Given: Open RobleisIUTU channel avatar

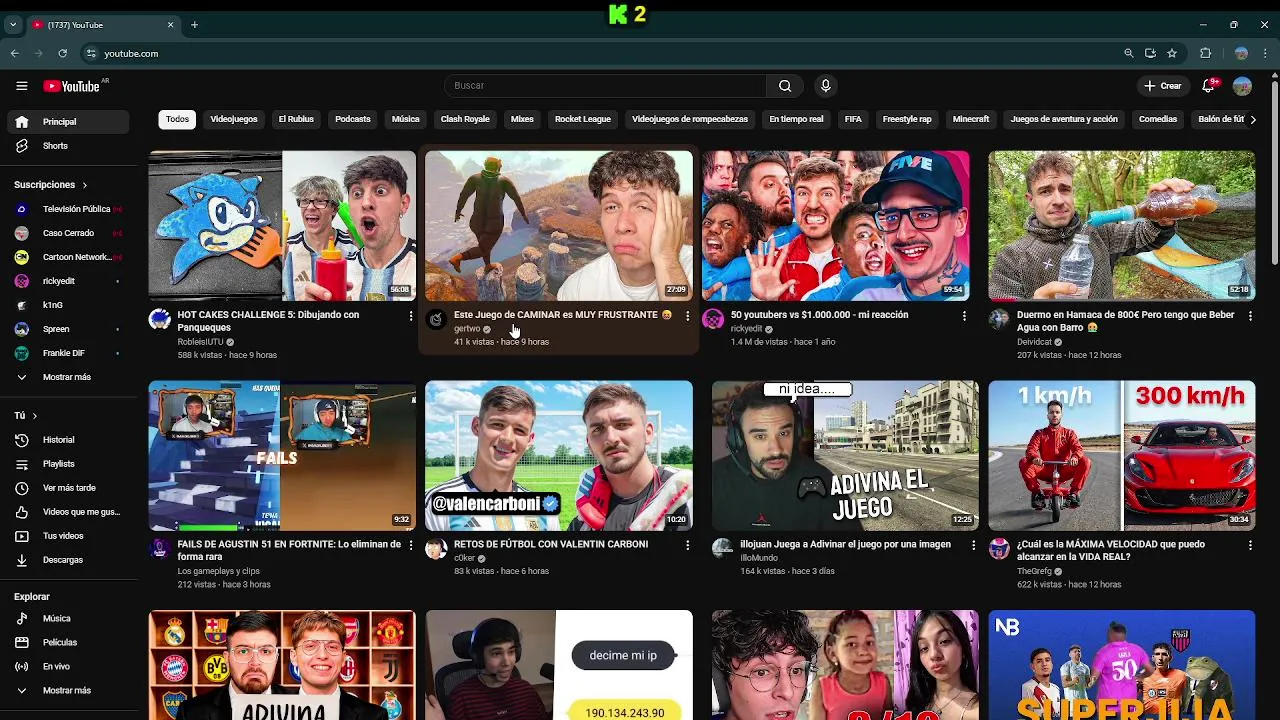Looking at the screenshot, I should [160, 319].
